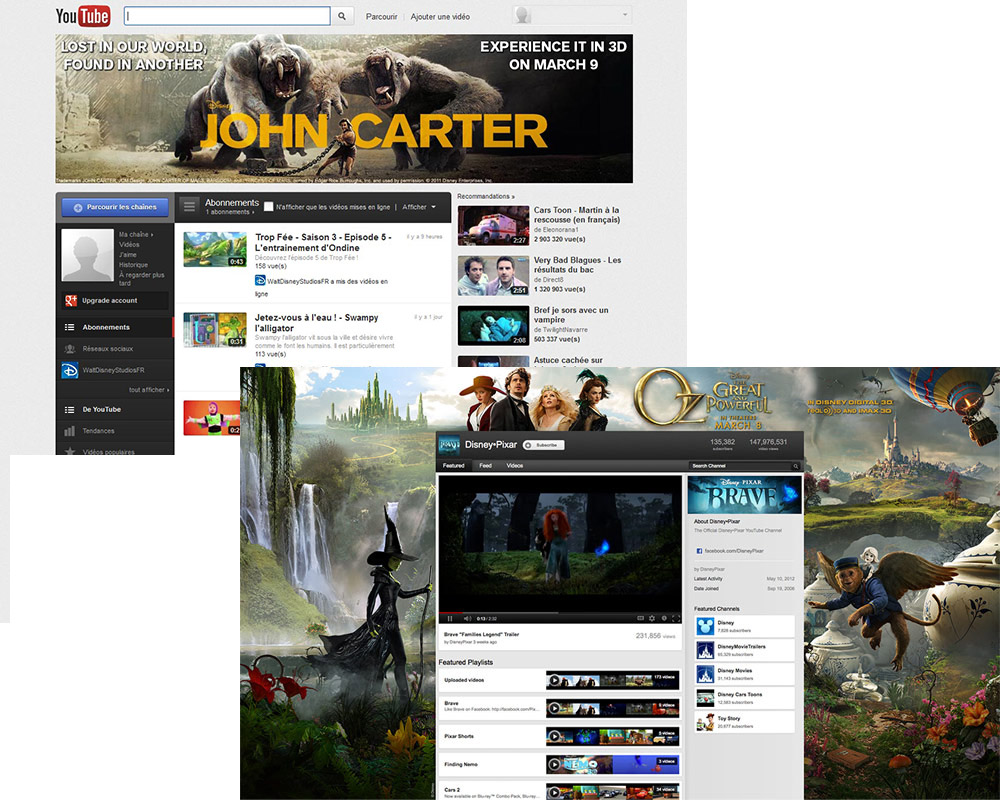Image resolution: width=1000 pixels, height=800 pixels.
Task: Click the Search Channel magnifier icon
Action: pos(795,466)
